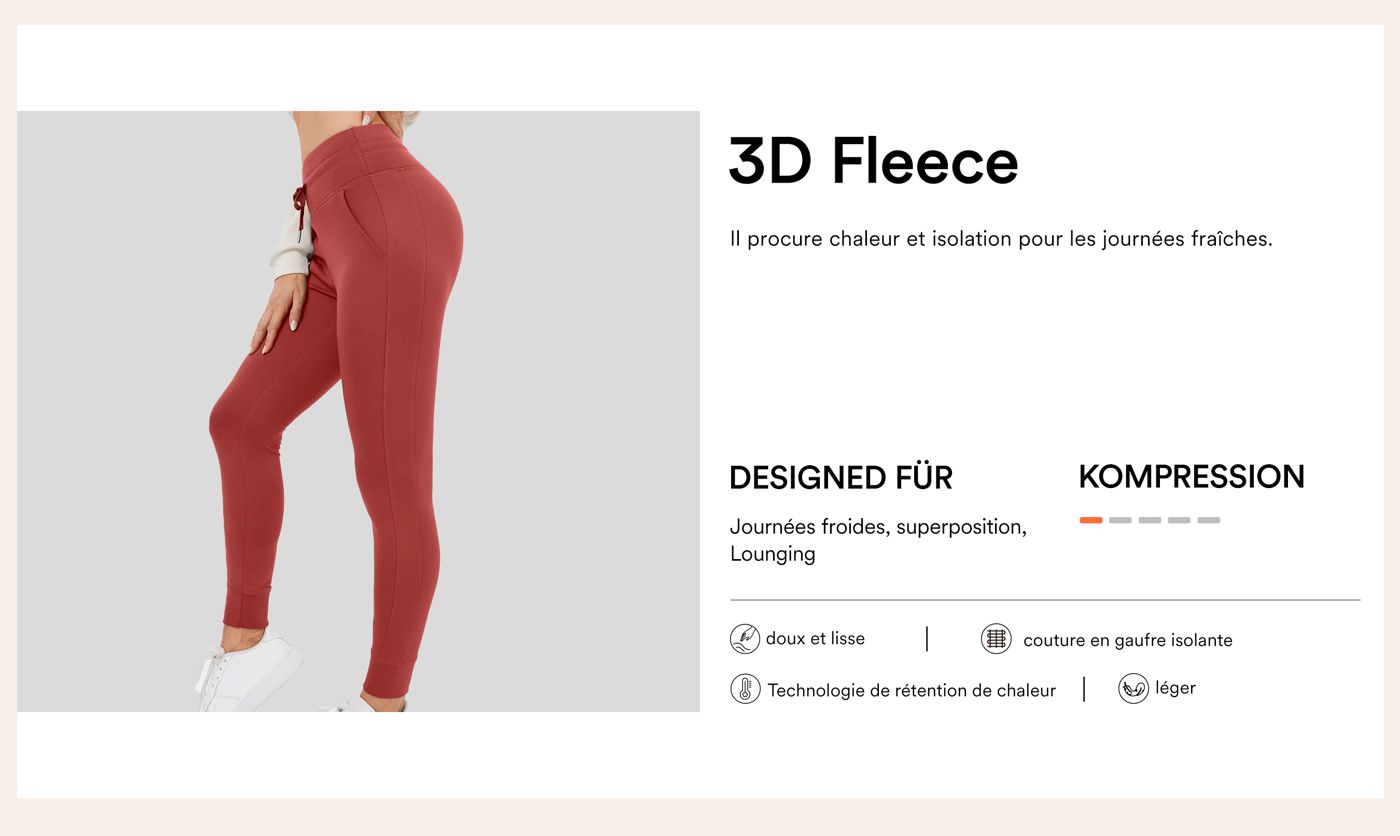The image size is (1400, 836).
Task: Select the third compression level segment
Action: [1150, 520]
